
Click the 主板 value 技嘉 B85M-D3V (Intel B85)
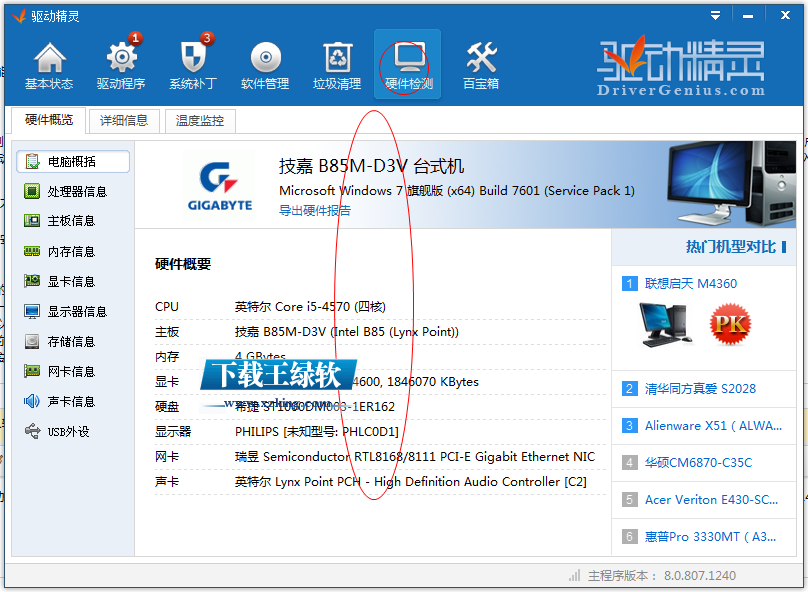[x=347, y=332]
